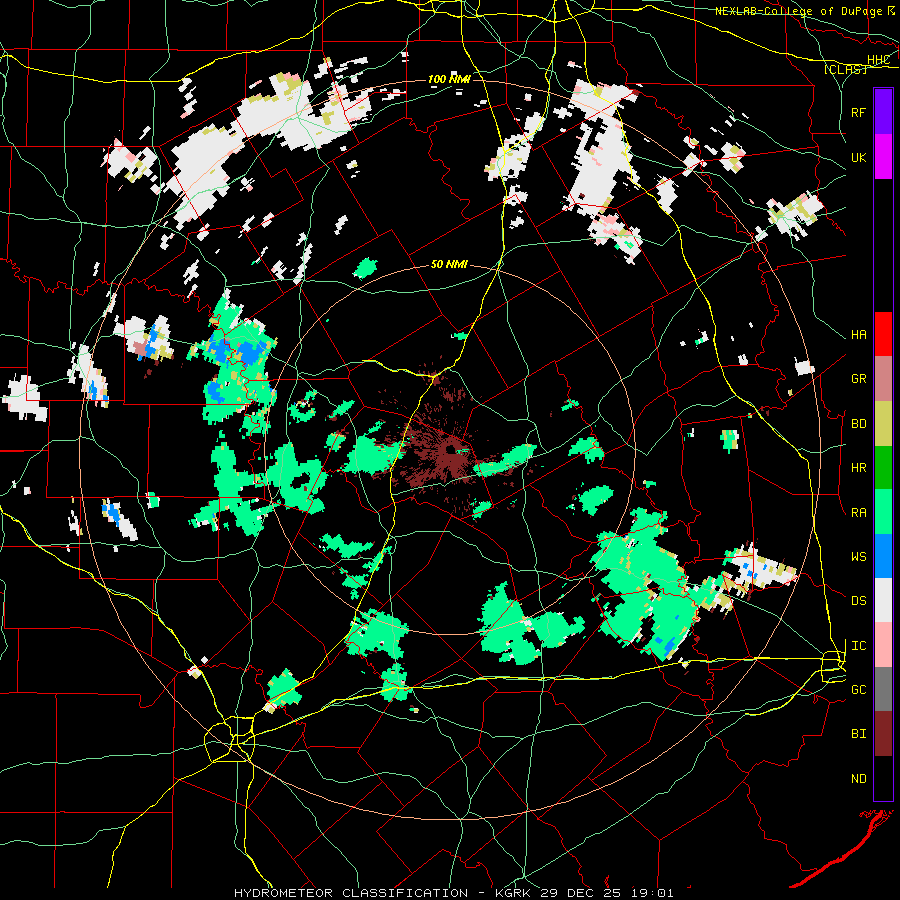Click the RF legend label
This screenshot has width=900, height=900.
858,112
